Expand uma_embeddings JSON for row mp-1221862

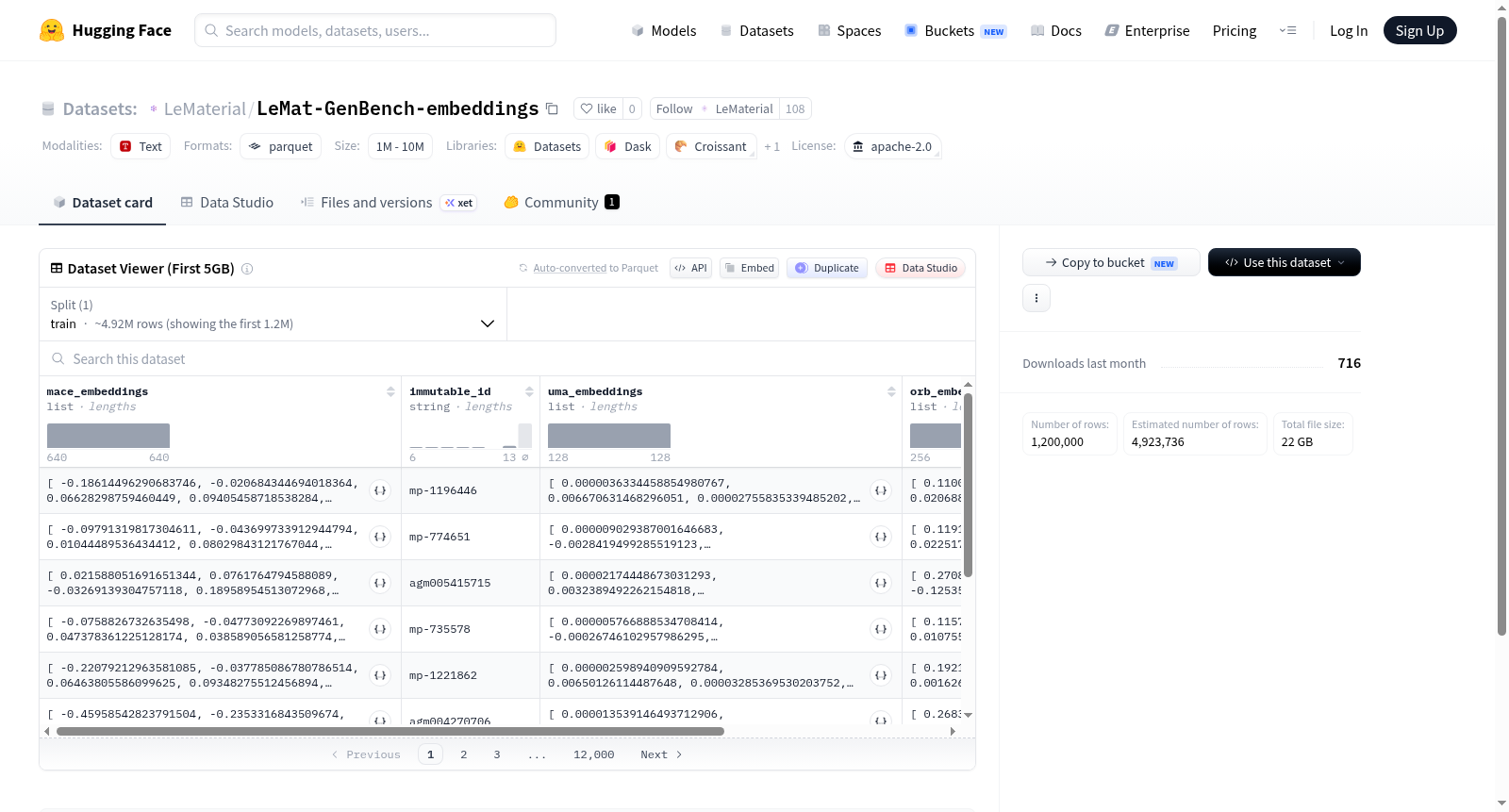pyautogui.click(x=881, y=675)
